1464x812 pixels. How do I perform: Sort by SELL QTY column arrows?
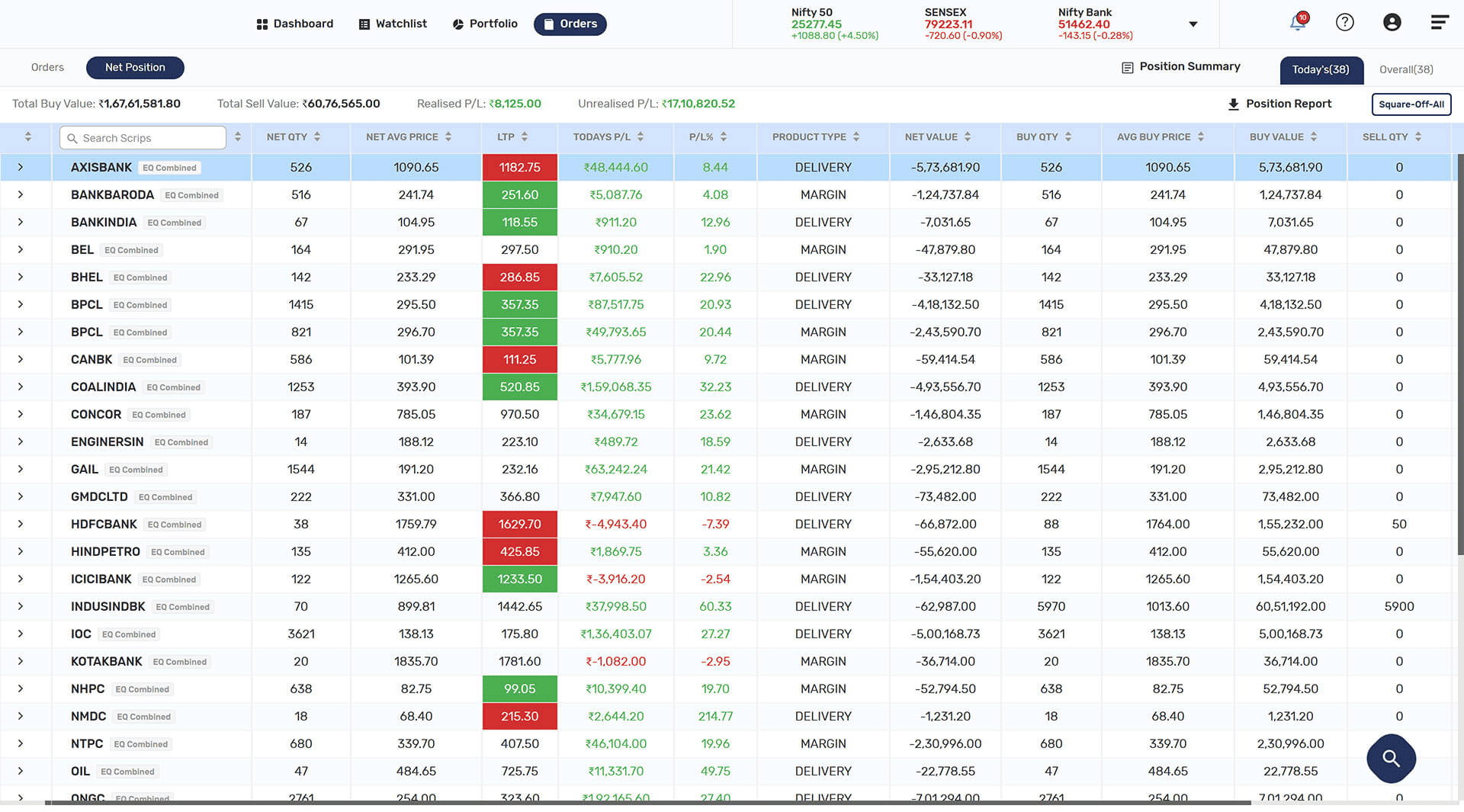coord(1418,137)
